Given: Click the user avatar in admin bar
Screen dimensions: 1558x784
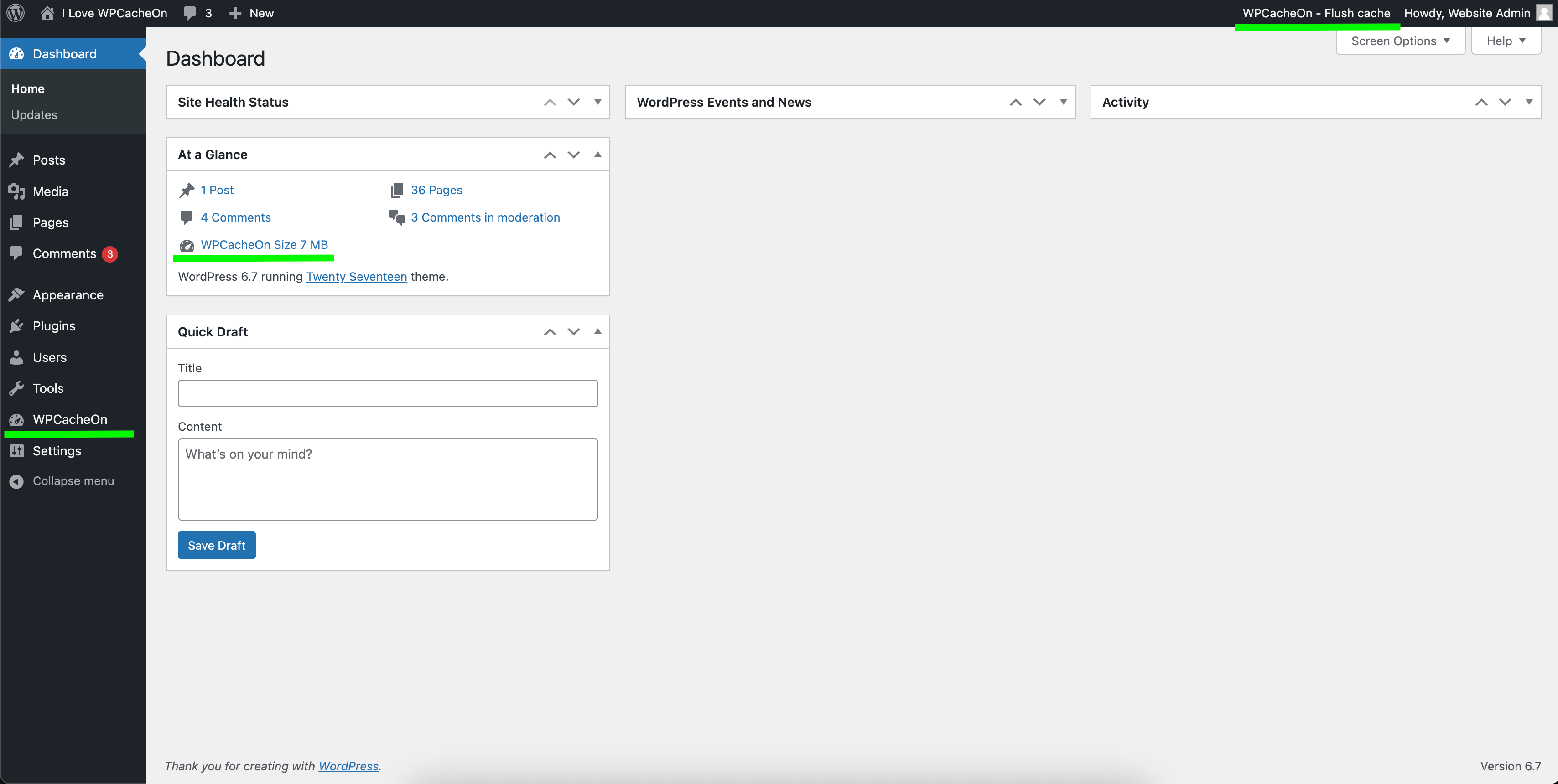Looking at the screenshot, I should [x=1544, y=13].
